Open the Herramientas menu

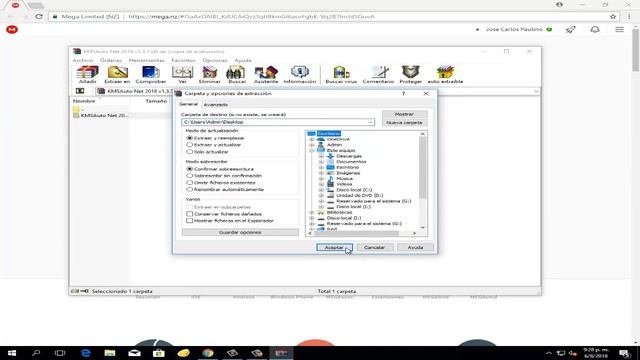click(147, 60)
